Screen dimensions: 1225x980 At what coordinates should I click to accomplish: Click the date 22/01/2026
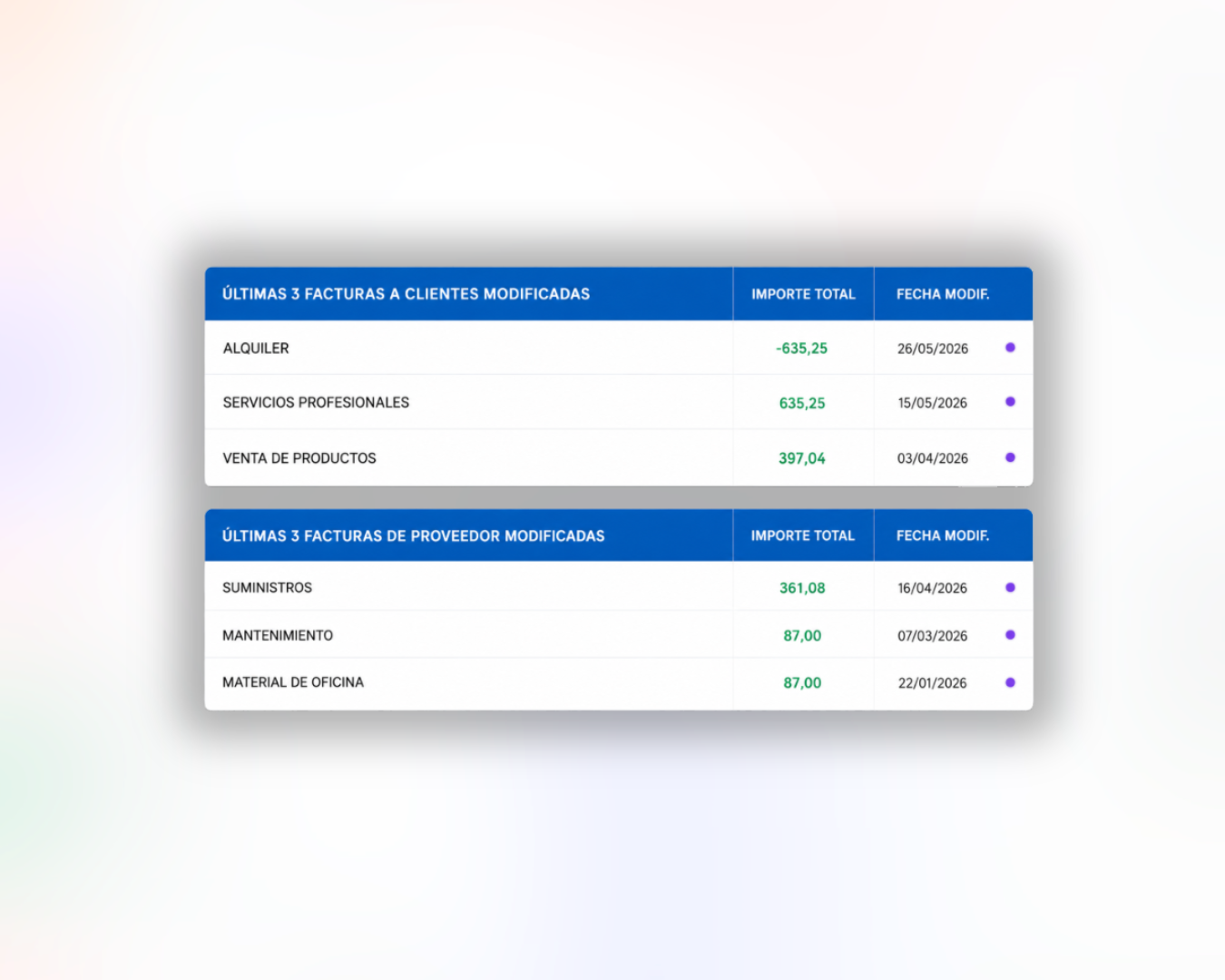933,683
